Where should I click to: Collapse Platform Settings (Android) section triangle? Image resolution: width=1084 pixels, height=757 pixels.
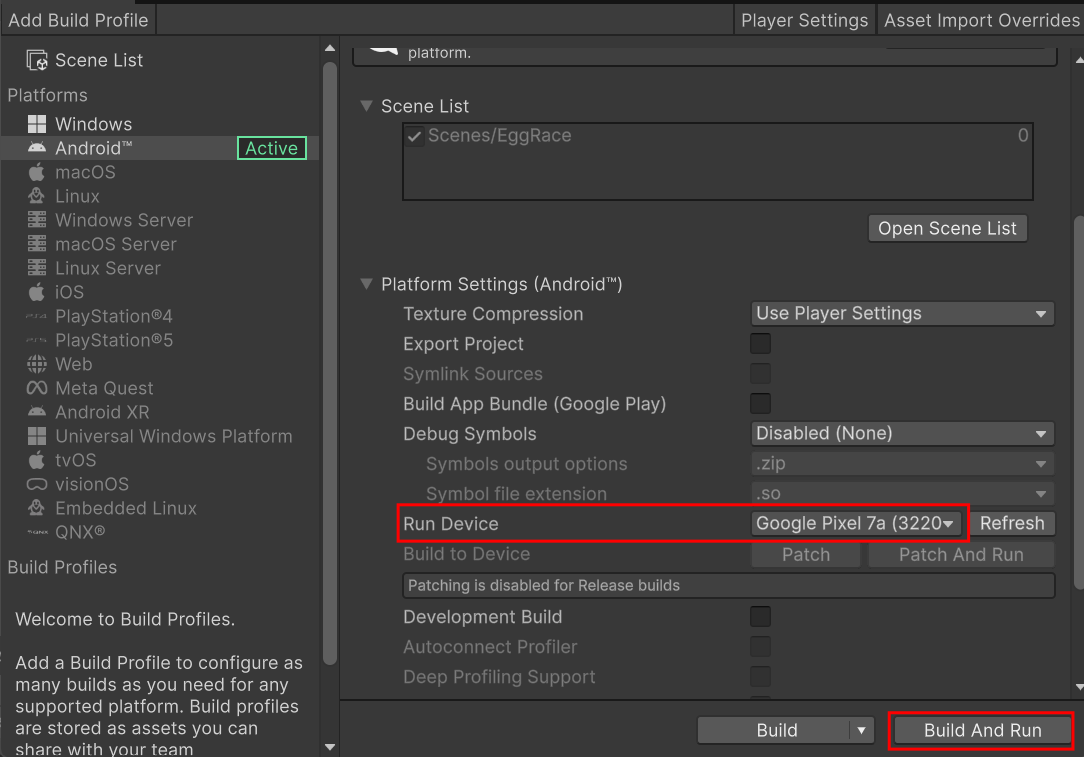[x=366, y=284]
